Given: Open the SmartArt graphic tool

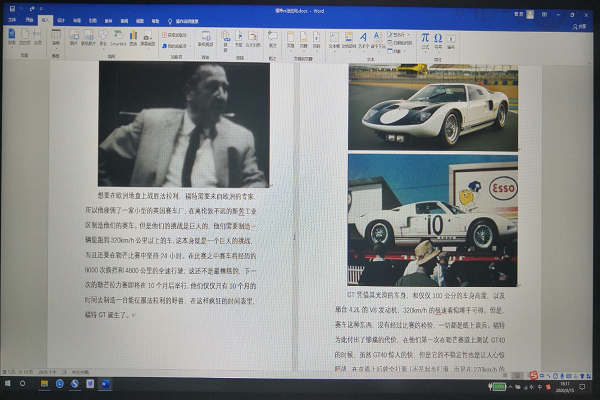Looking at the screenshot, I should click(x=117, y=37).
